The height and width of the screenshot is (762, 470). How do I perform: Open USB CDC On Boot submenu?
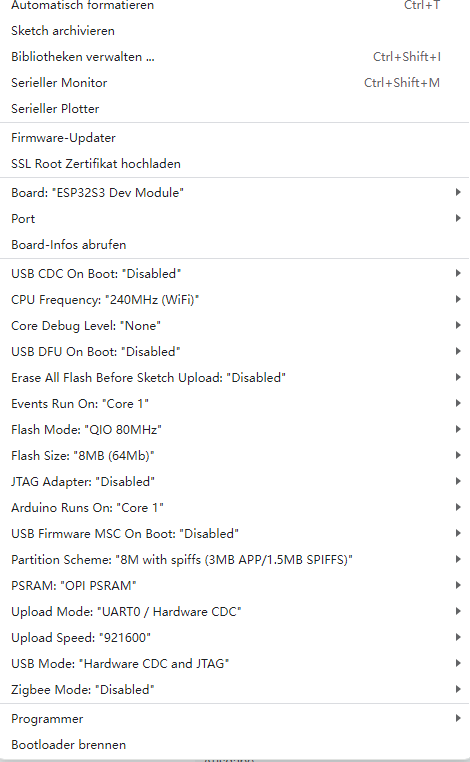(235, 274)
